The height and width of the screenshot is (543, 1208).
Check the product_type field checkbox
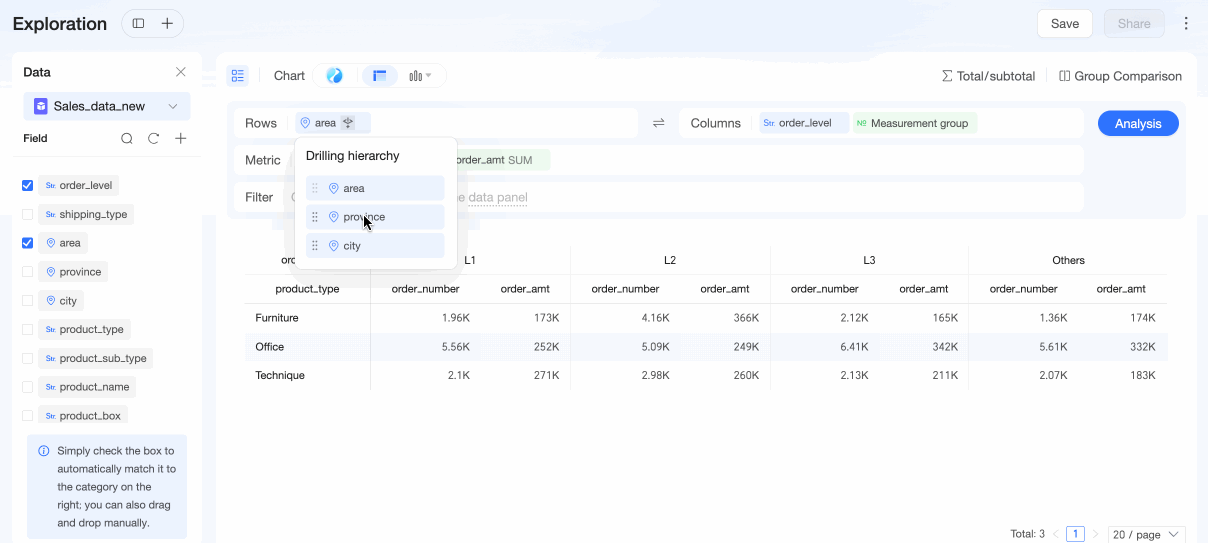[28, 329]
